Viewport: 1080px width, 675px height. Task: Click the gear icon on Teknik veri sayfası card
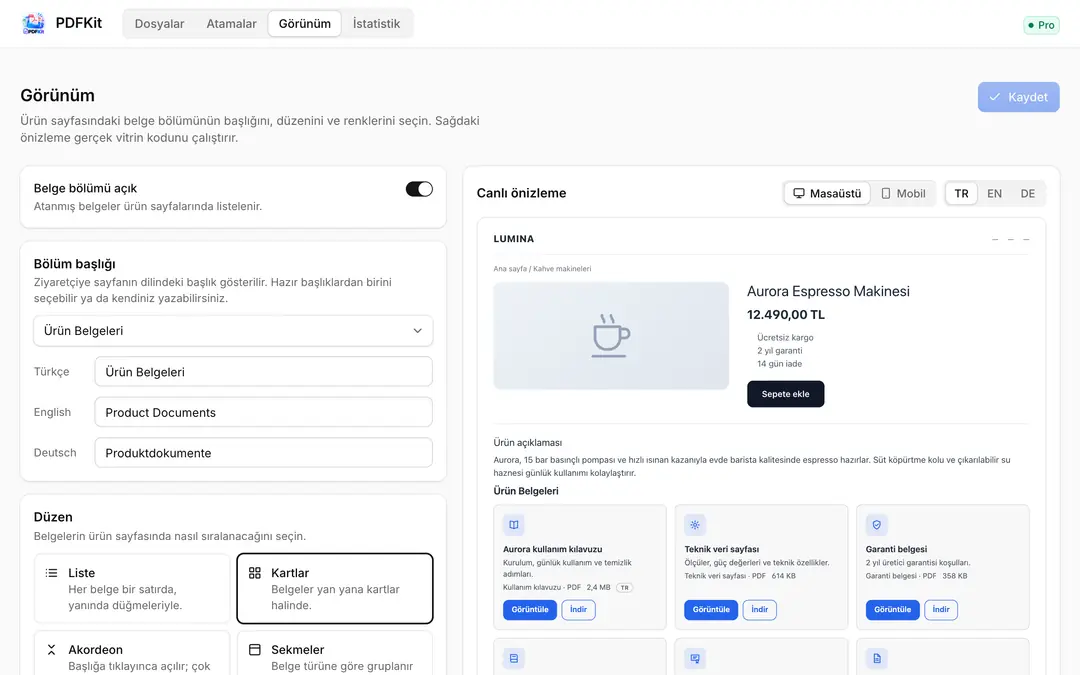point(695,525)
